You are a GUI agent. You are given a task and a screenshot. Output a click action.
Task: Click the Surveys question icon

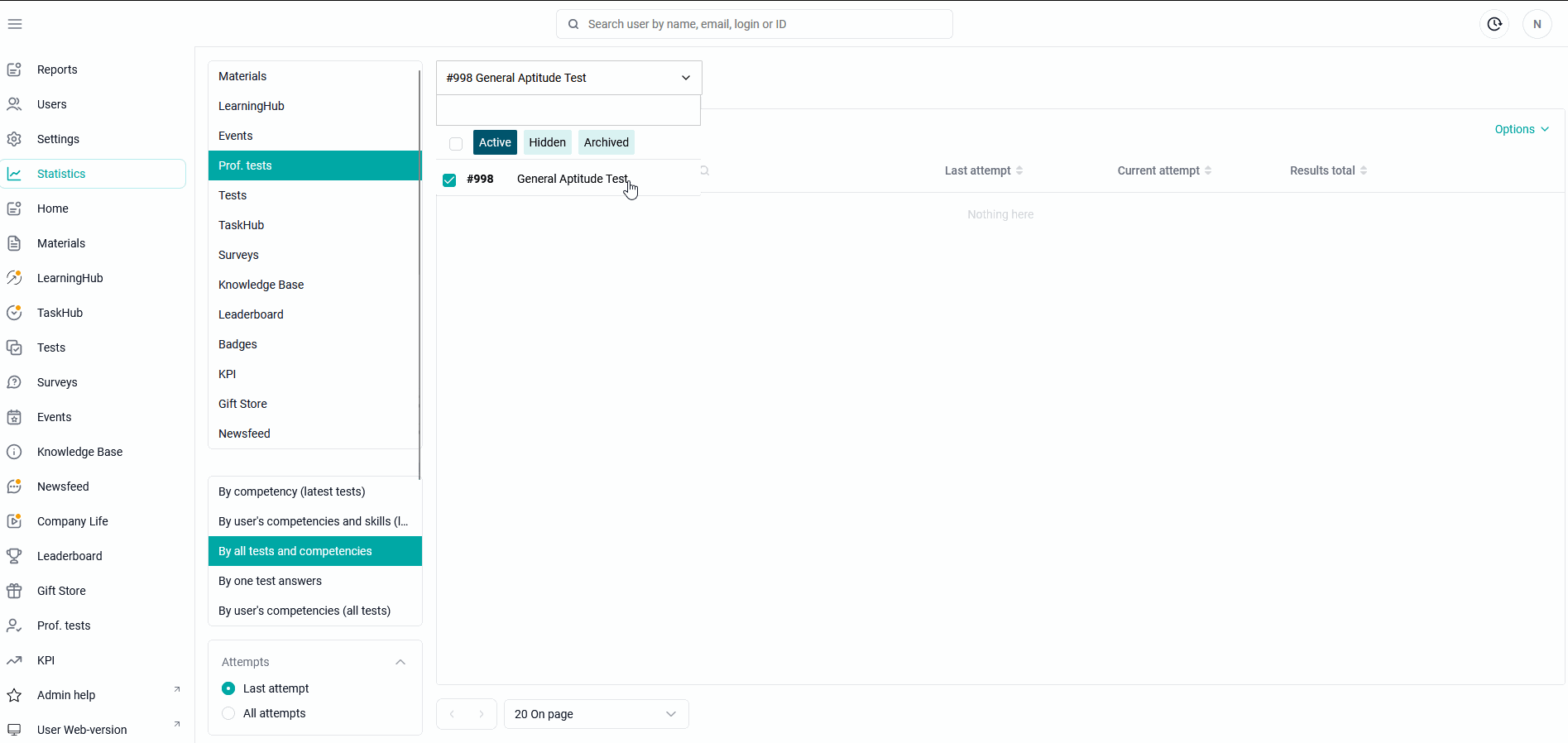click(14, 382)
